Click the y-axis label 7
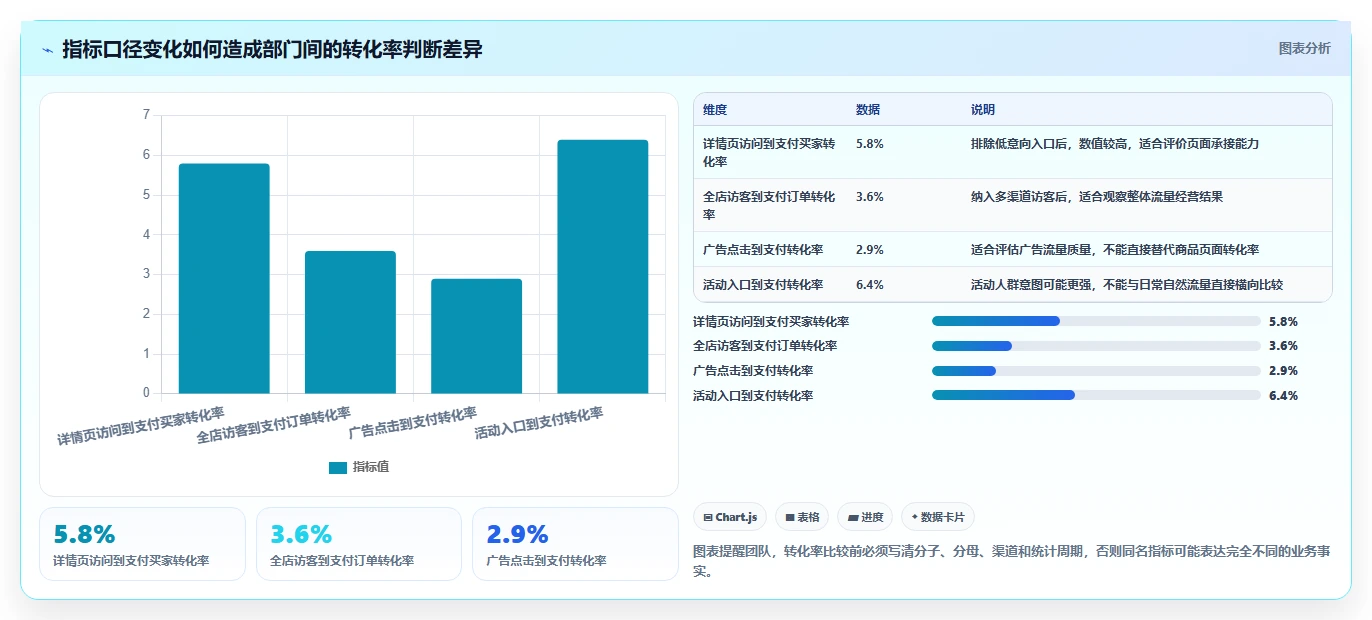 pyautogui.click(x=146, y=115)
